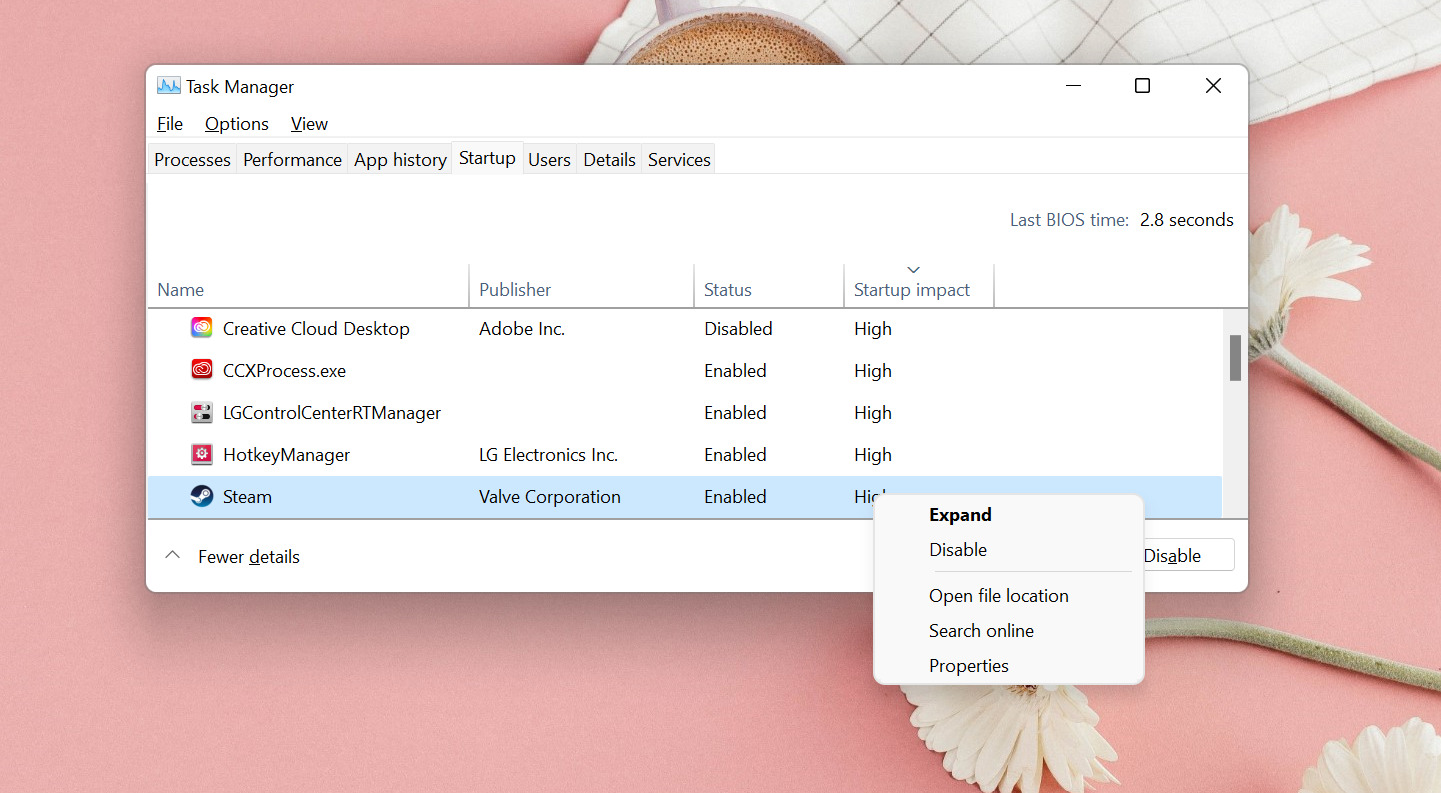Sort by the Publisher column header
The width and height of the screenshot is (1441, 793).
[x=515, y=289]
